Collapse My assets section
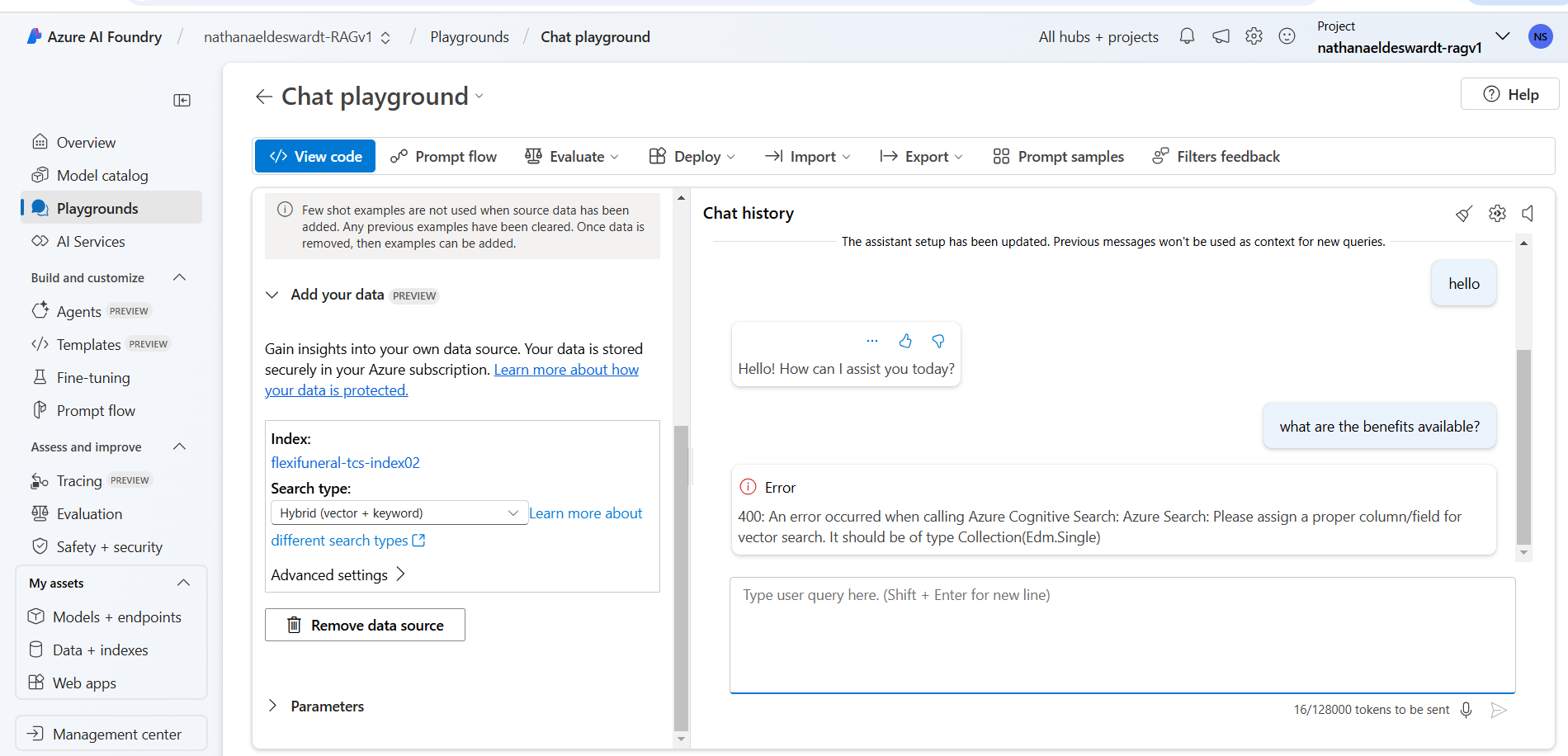The width and height of the screenshot is (1568, 756). (183, 583)
